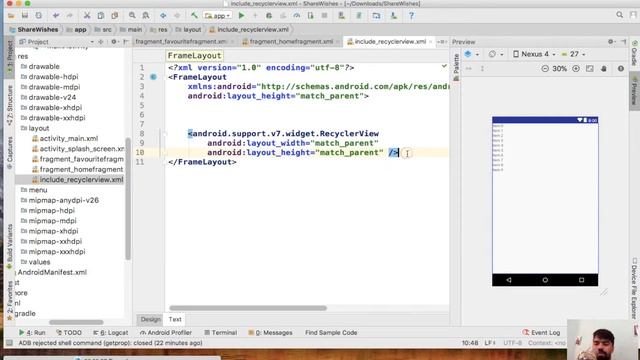Zoom out the layout preview
Screen dimensions: 640x360
[545, 69]
